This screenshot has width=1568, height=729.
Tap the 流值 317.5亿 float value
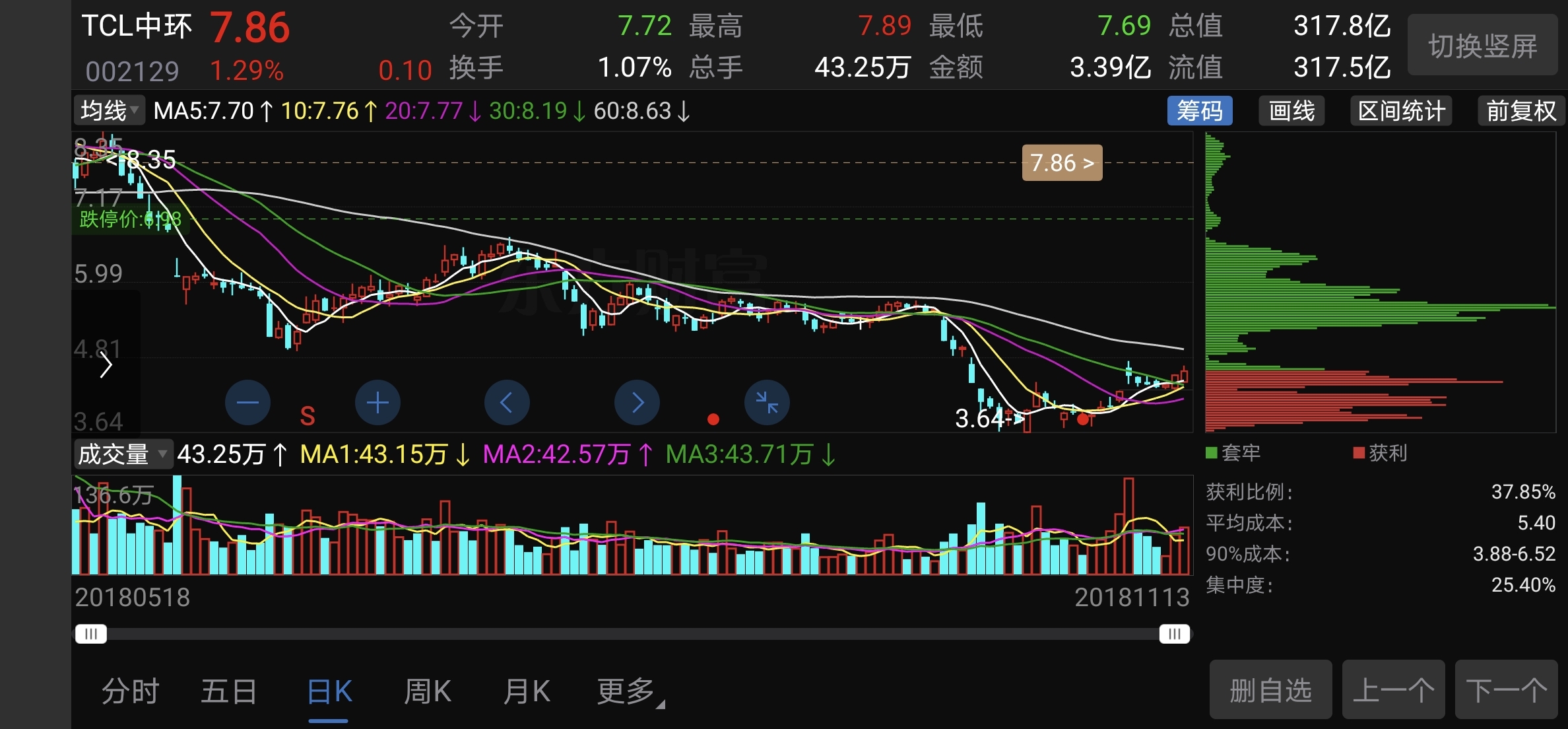pos(1342,67)
